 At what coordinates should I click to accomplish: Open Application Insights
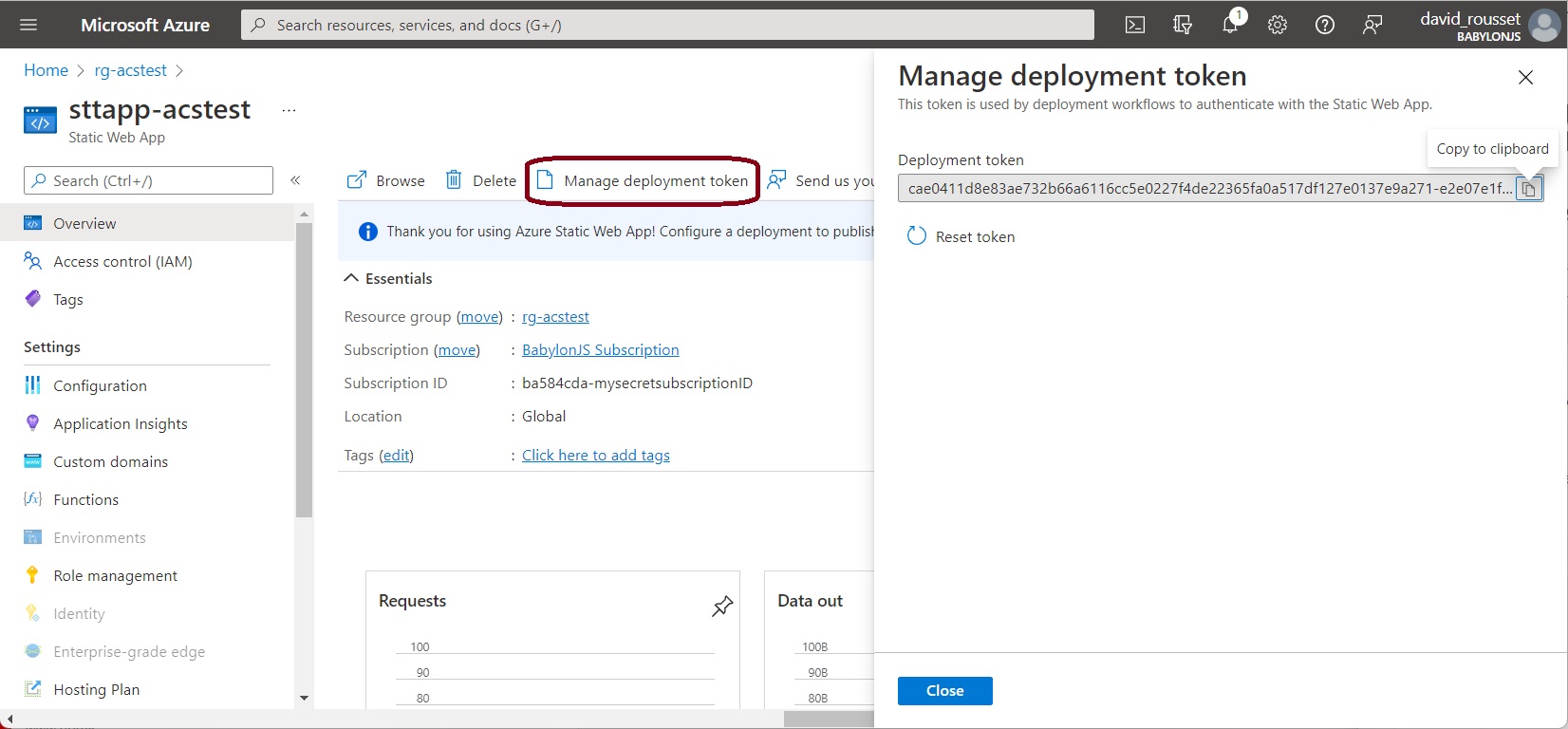[121, 423]
